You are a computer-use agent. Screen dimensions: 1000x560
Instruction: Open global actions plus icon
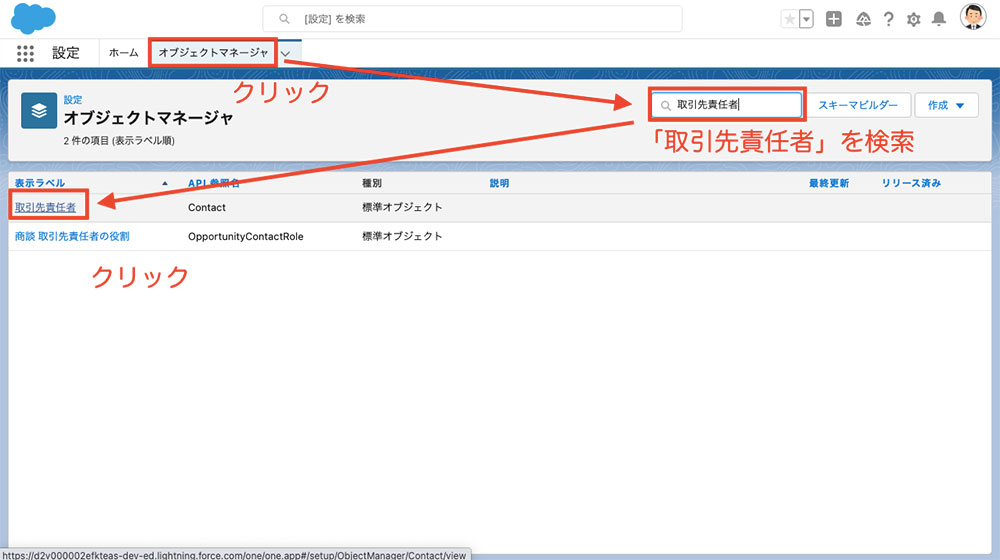click(834, 19)
